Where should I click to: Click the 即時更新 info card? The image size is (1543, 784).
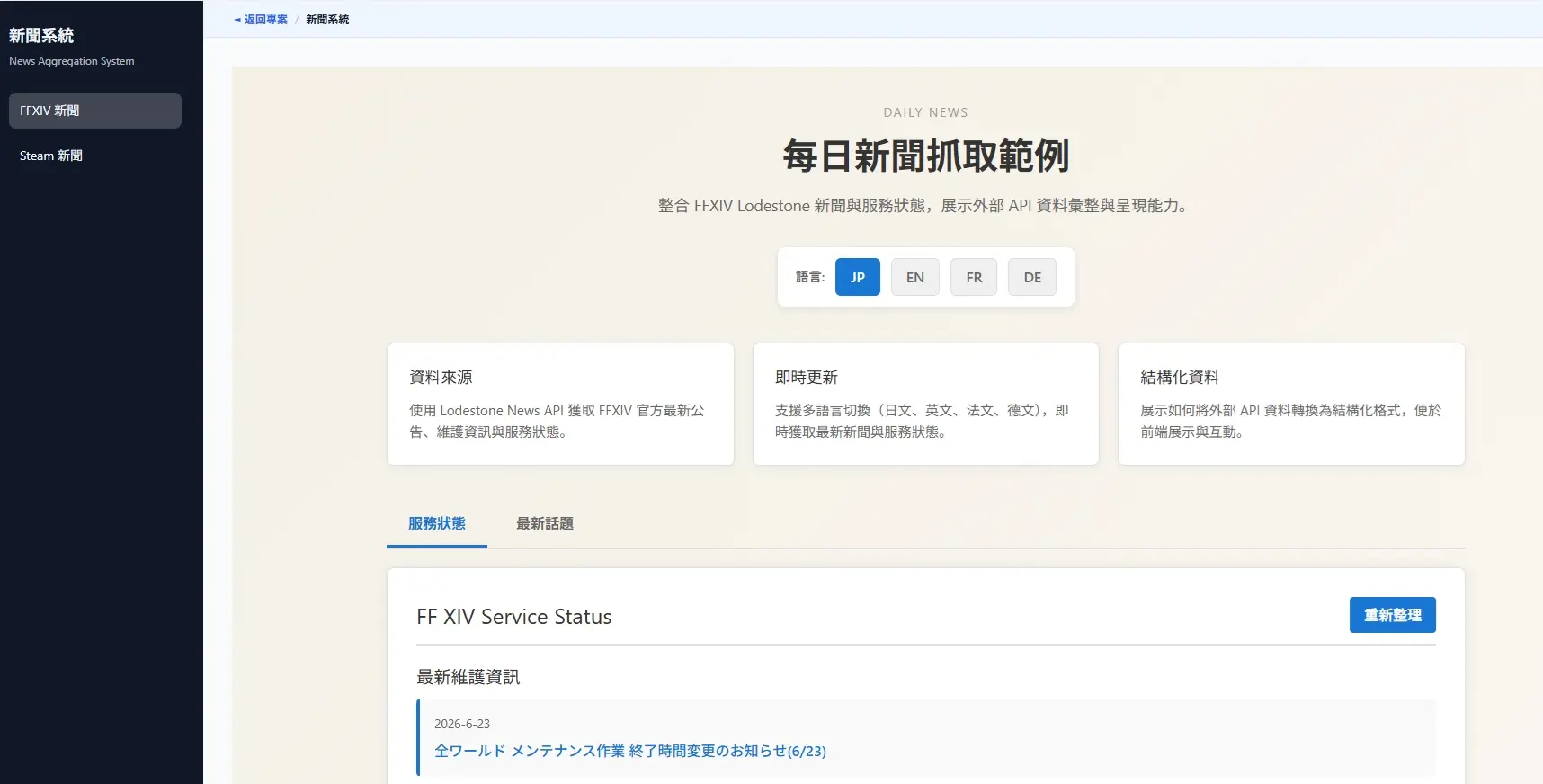tap(926, 404)
